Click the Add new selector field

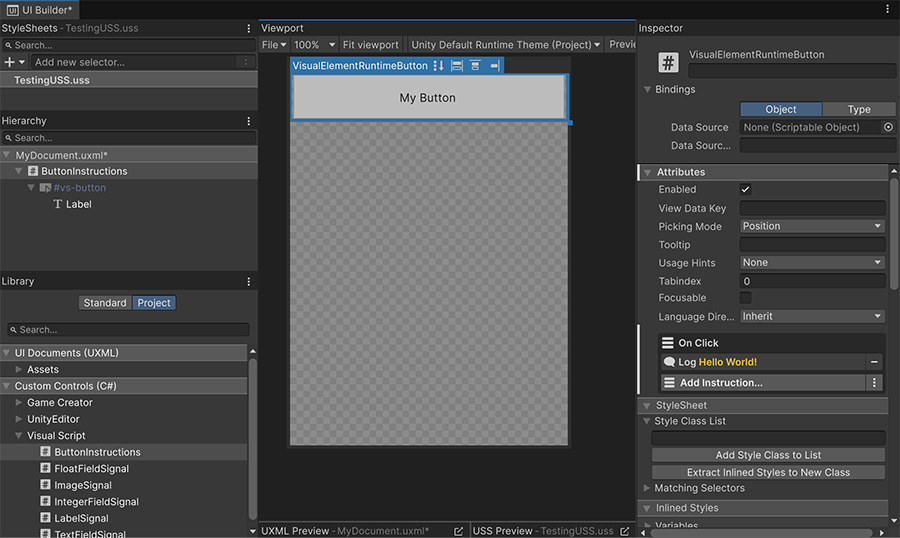click(x=135, y=62)
